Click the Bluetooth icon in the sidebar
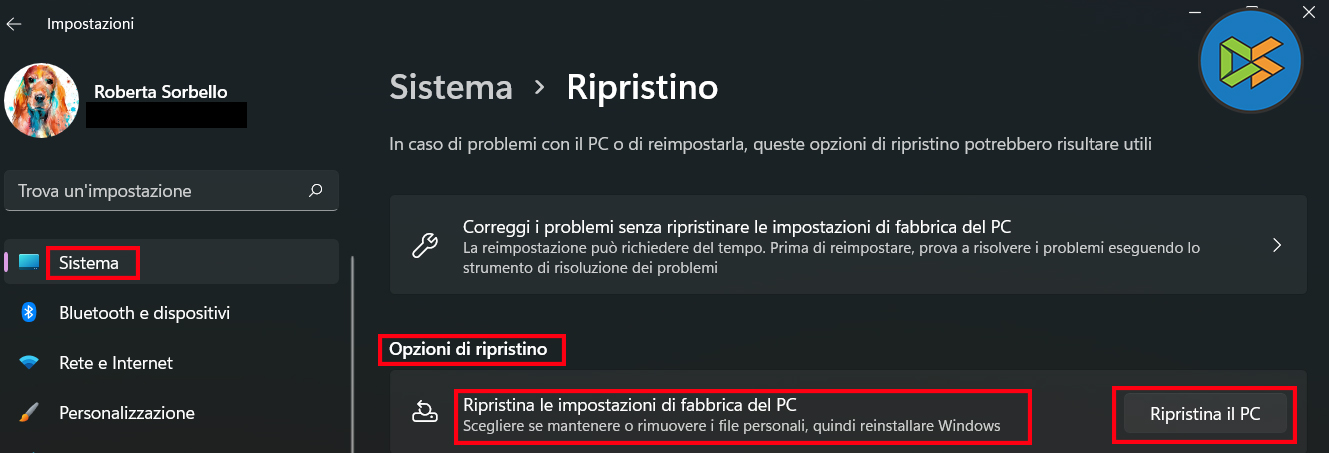The height and width of the screenshot is (453, 1329). point(29,313)
